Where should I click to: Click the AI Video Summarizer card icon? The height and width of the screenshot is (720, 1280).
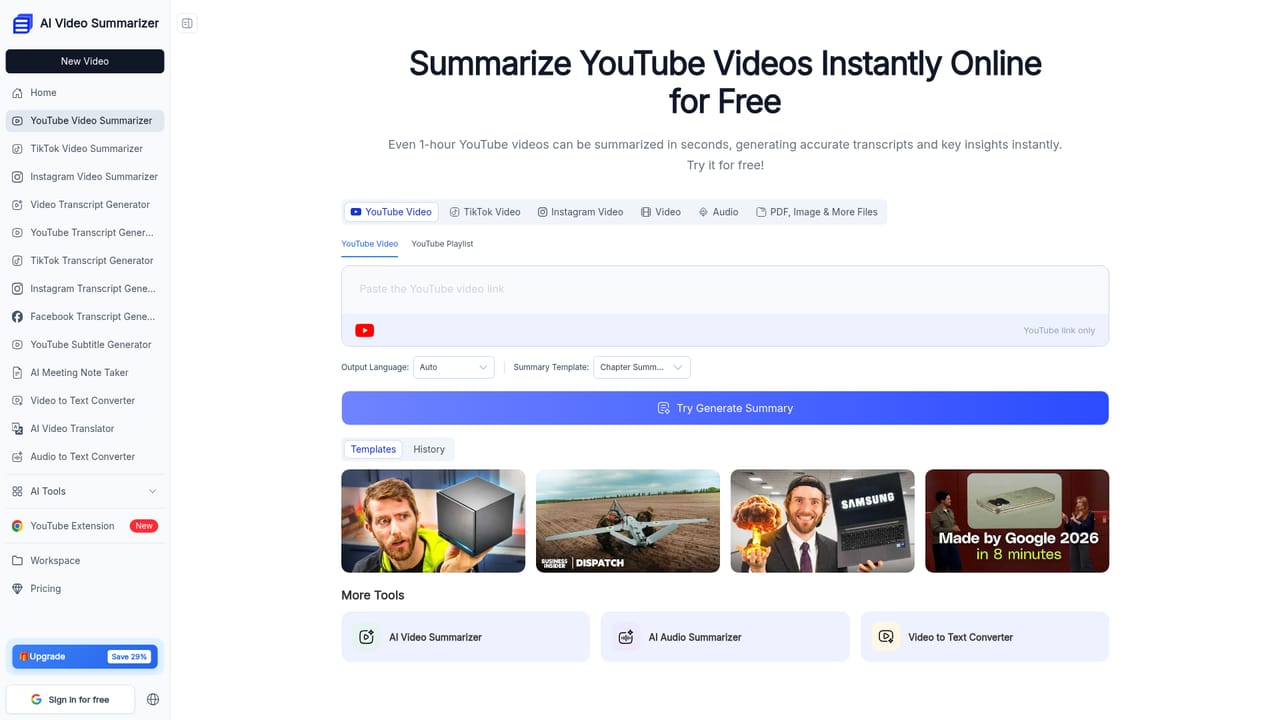pos(366,637)
